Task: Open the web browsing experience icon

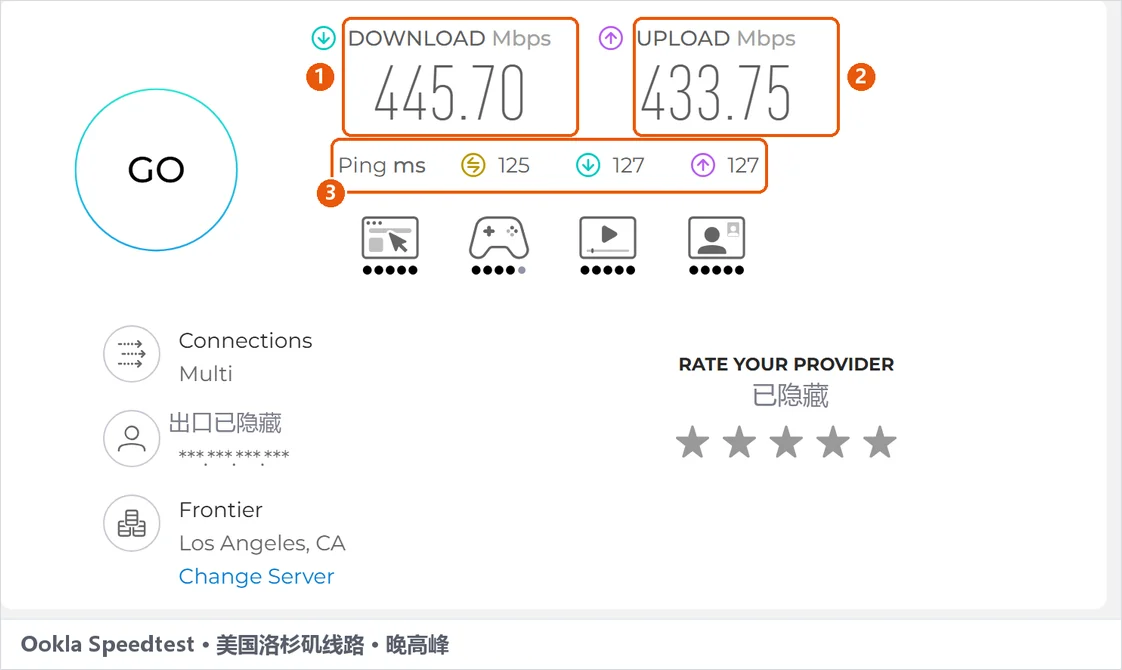Action: click(x=390, y=238)
